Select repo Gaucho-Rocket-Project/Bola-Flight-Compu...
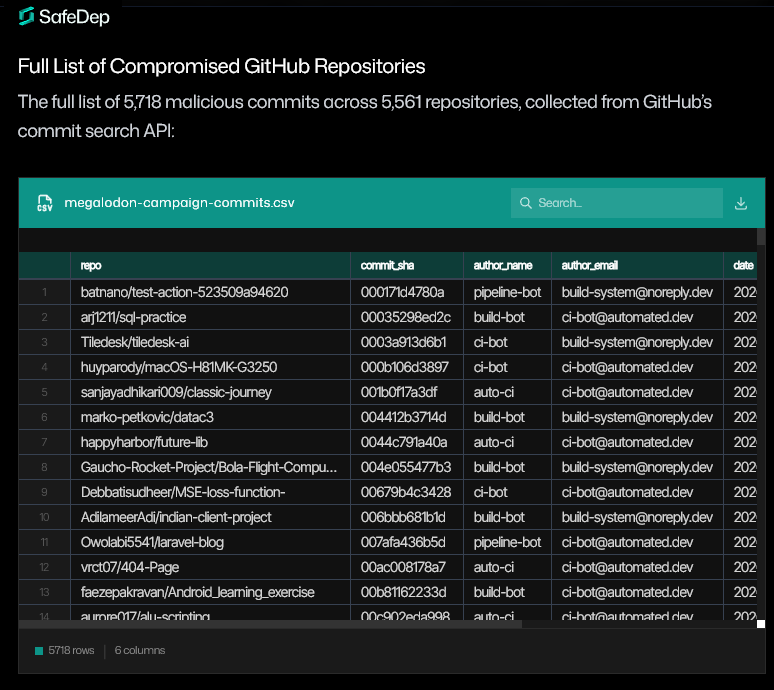 [x=209, y=467]
